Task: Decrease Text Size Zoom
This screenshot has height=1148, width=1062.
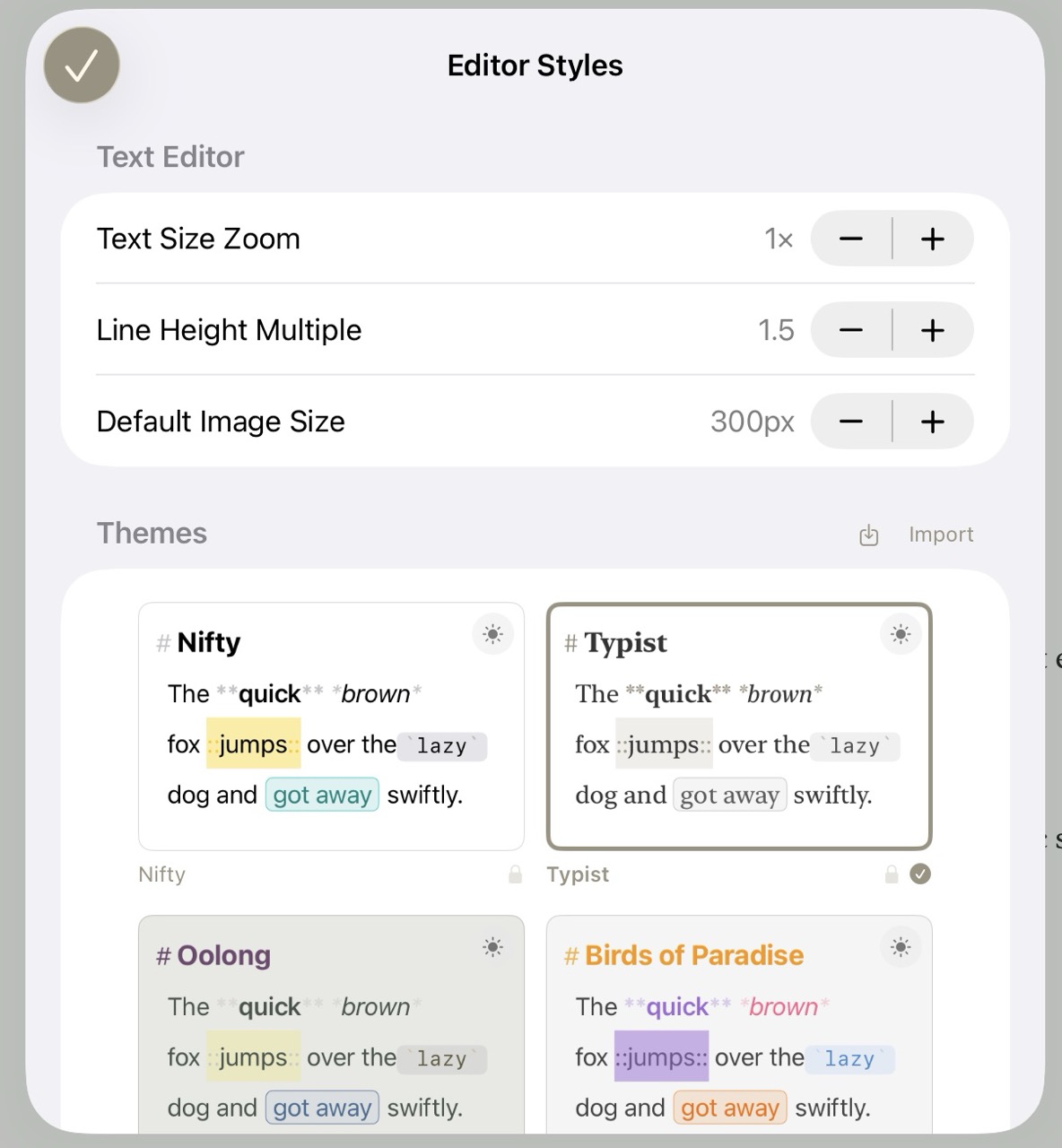Action: pyautogui.click(x=850, y=239)
